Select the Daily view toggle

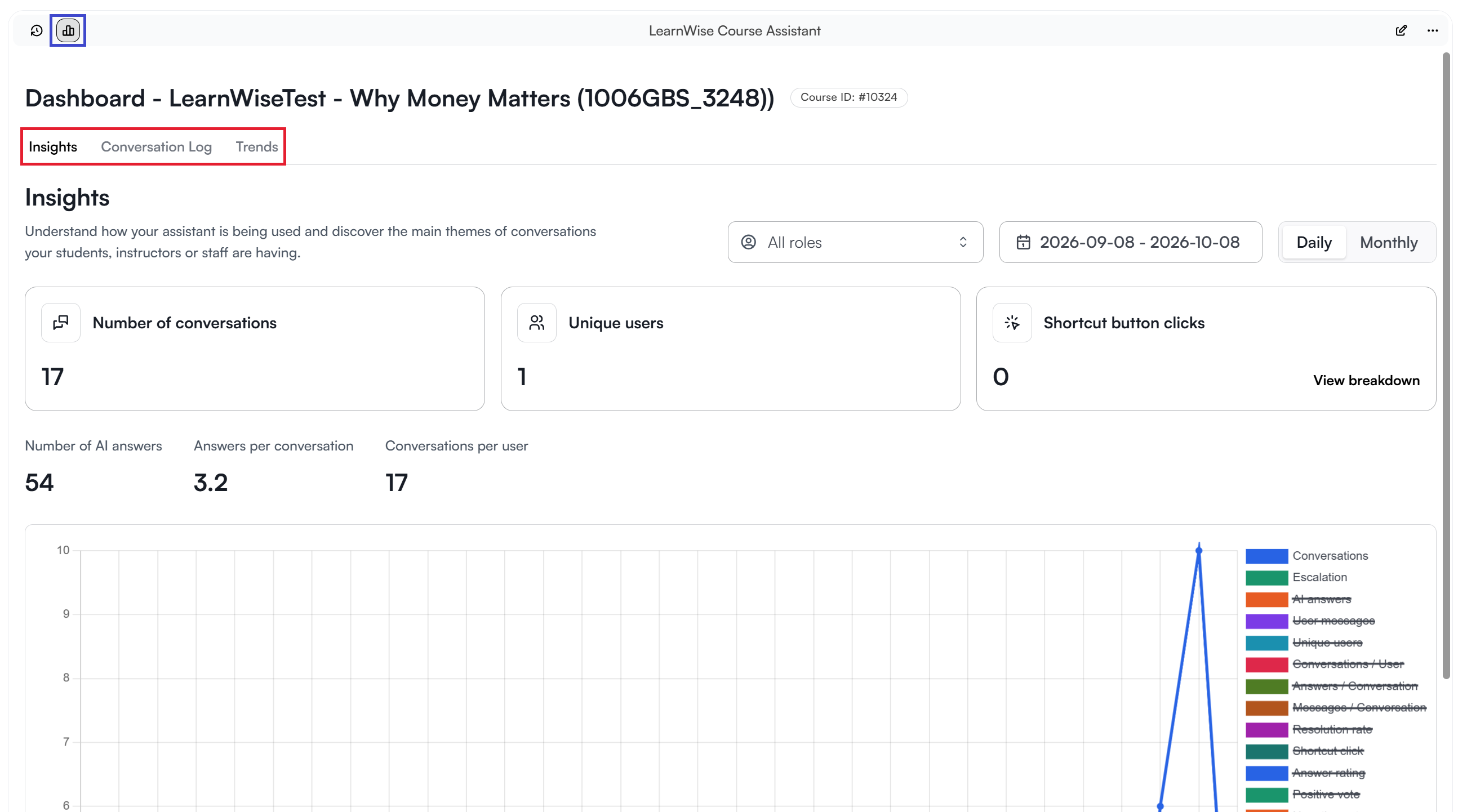click(1314, 242)
